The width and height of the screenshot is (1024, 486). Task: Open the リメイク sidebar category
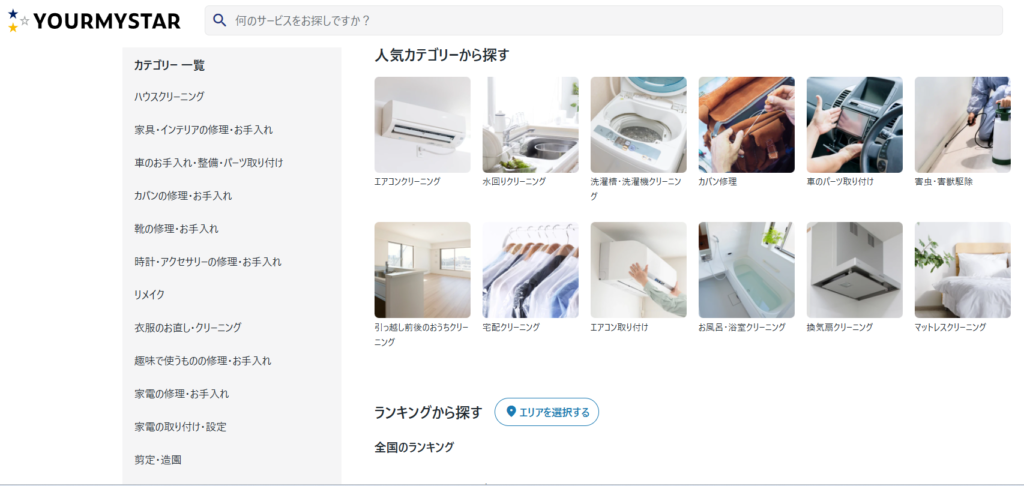(x=150, y=295)
